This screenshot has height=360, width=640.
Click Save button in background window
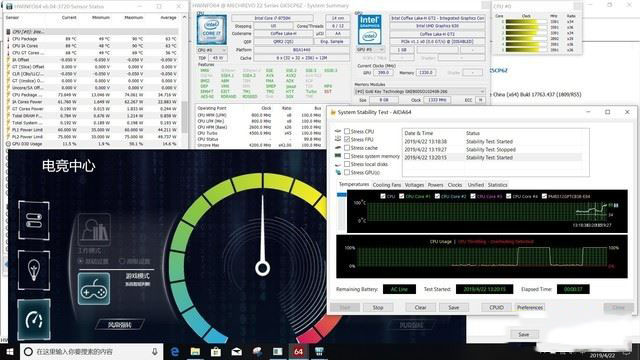pos(524,334)
